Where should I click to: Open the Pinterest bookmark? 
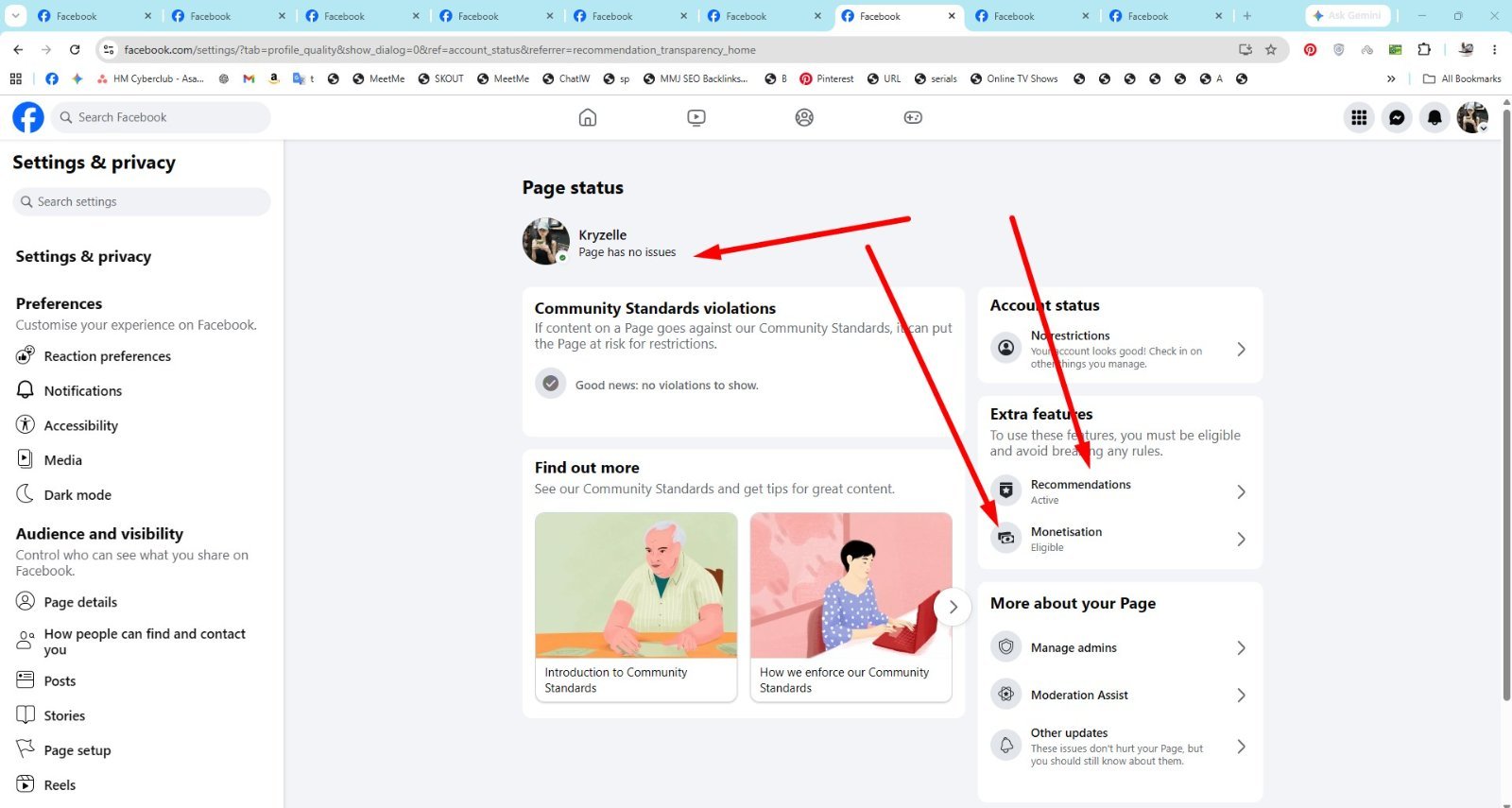(827, 78)
